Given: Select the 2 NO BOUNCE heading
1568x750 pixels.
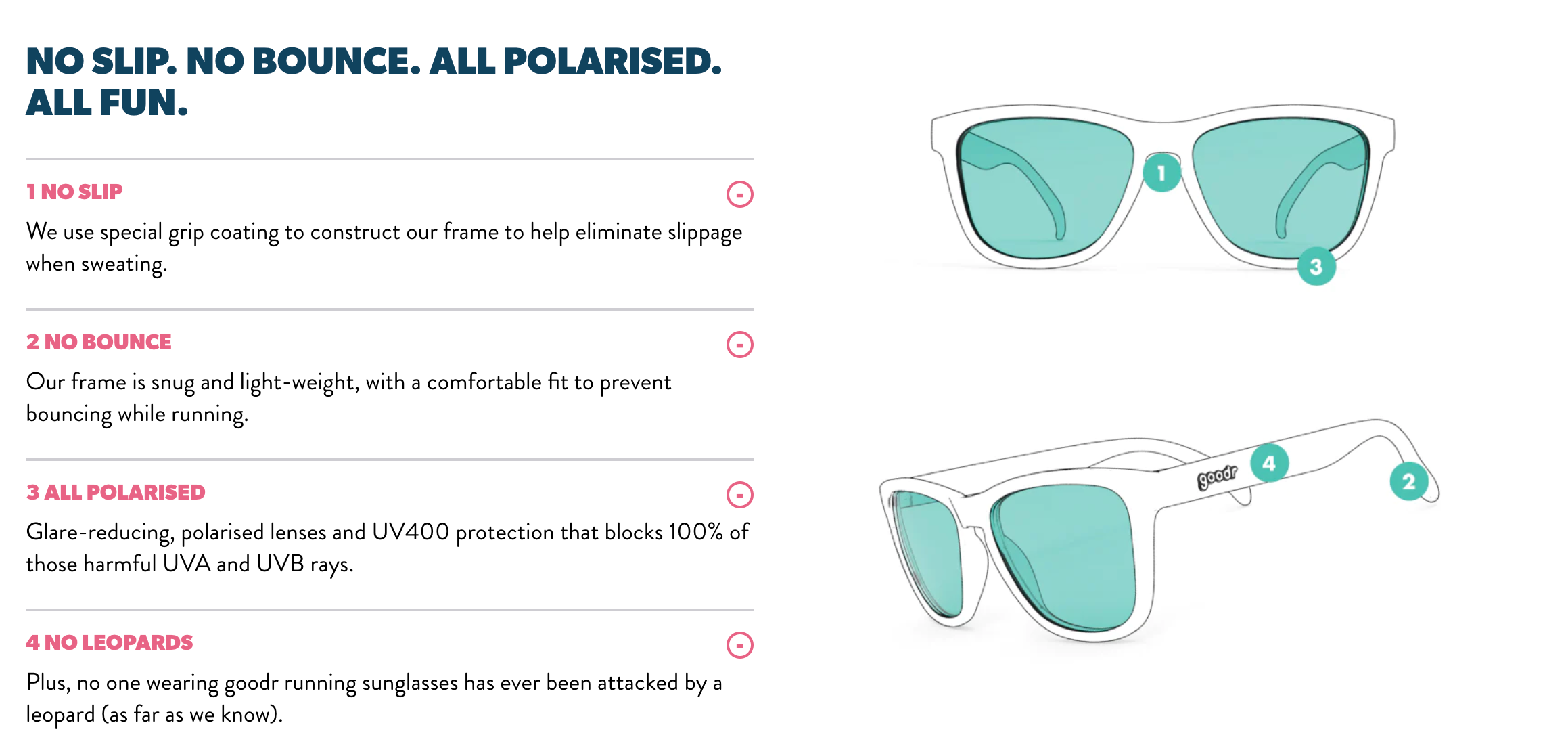Looking at the screenshot, I should (x=99, y=342).
